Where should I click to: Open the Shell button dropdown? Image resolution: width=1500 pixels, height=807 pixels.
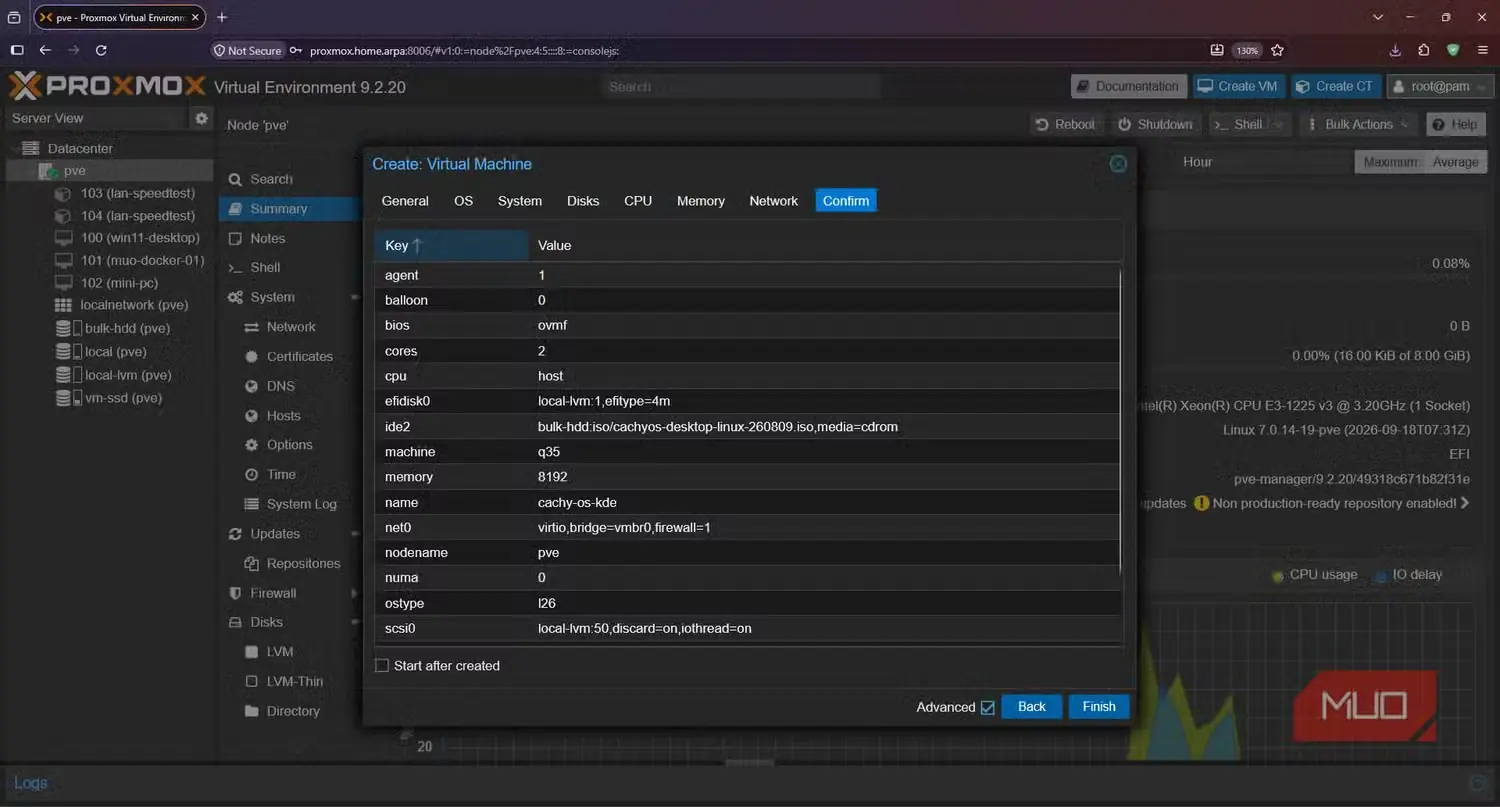pos(1248,124)
